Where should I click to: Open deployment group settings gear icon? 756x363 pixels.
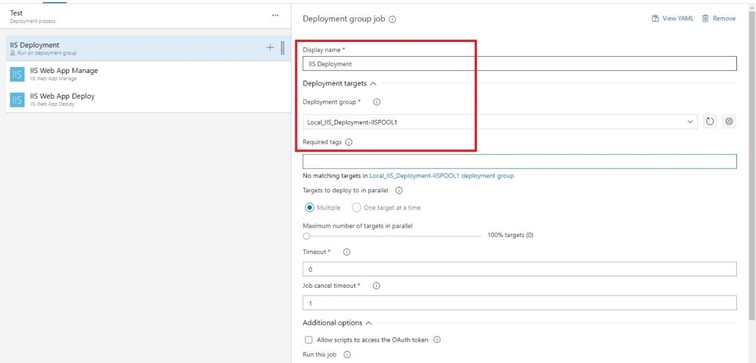(x=729, y=122)
